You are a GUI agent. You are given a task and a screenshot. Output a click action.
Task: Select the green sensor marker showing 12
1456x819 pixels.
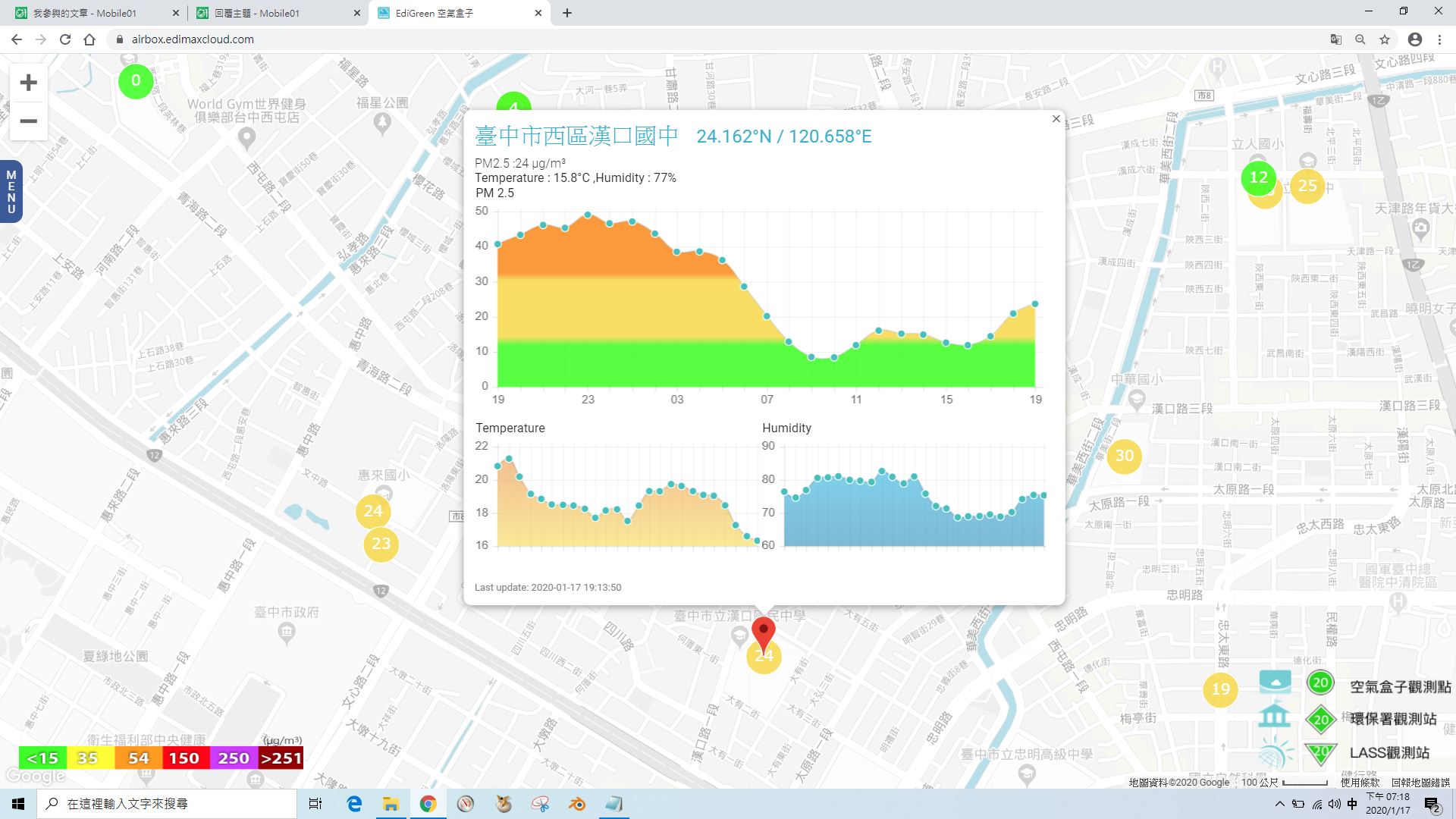pyautogui.click(x=1258, y=178)
